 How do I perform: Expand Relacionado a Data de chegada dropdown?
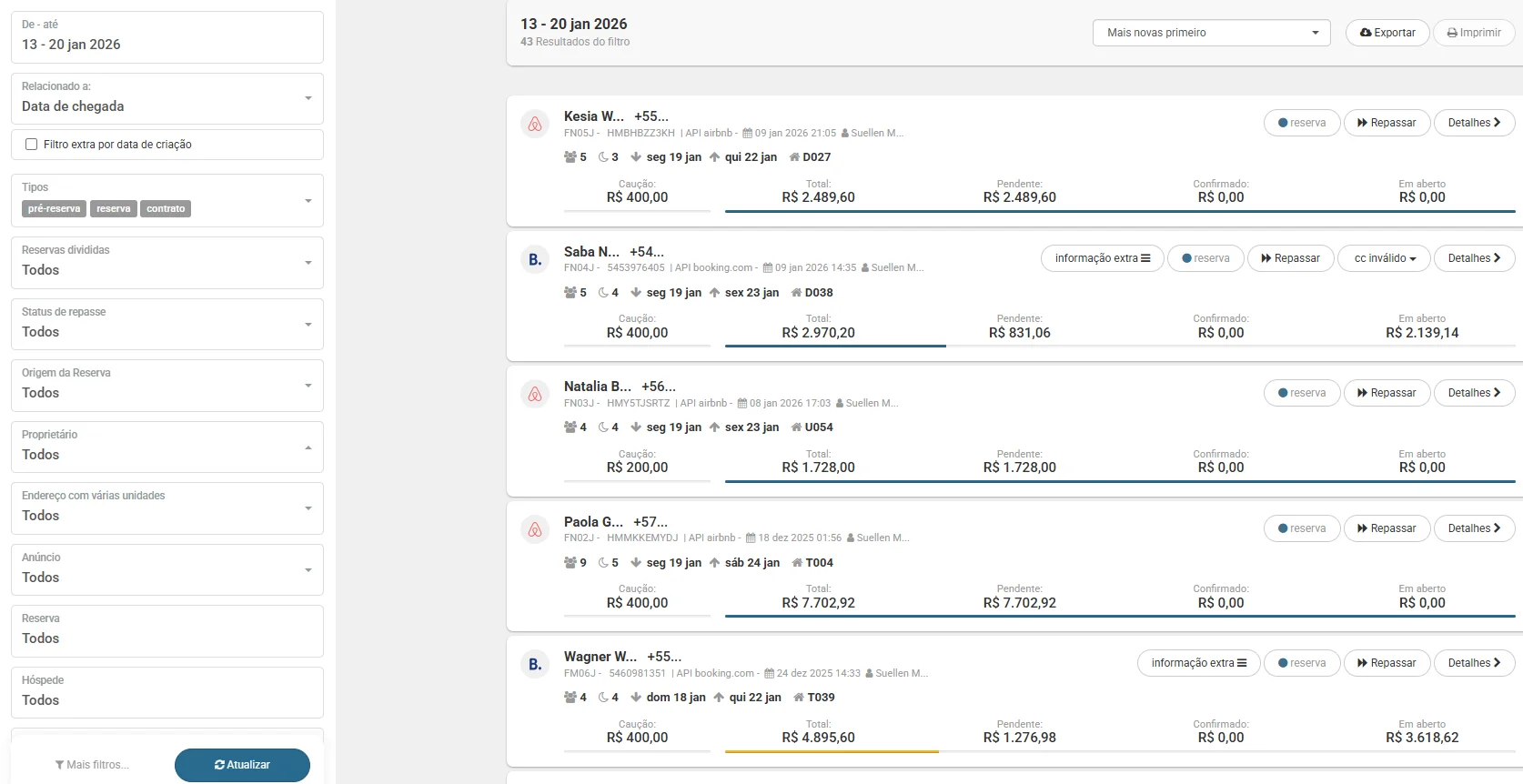(x=167, y=98)
